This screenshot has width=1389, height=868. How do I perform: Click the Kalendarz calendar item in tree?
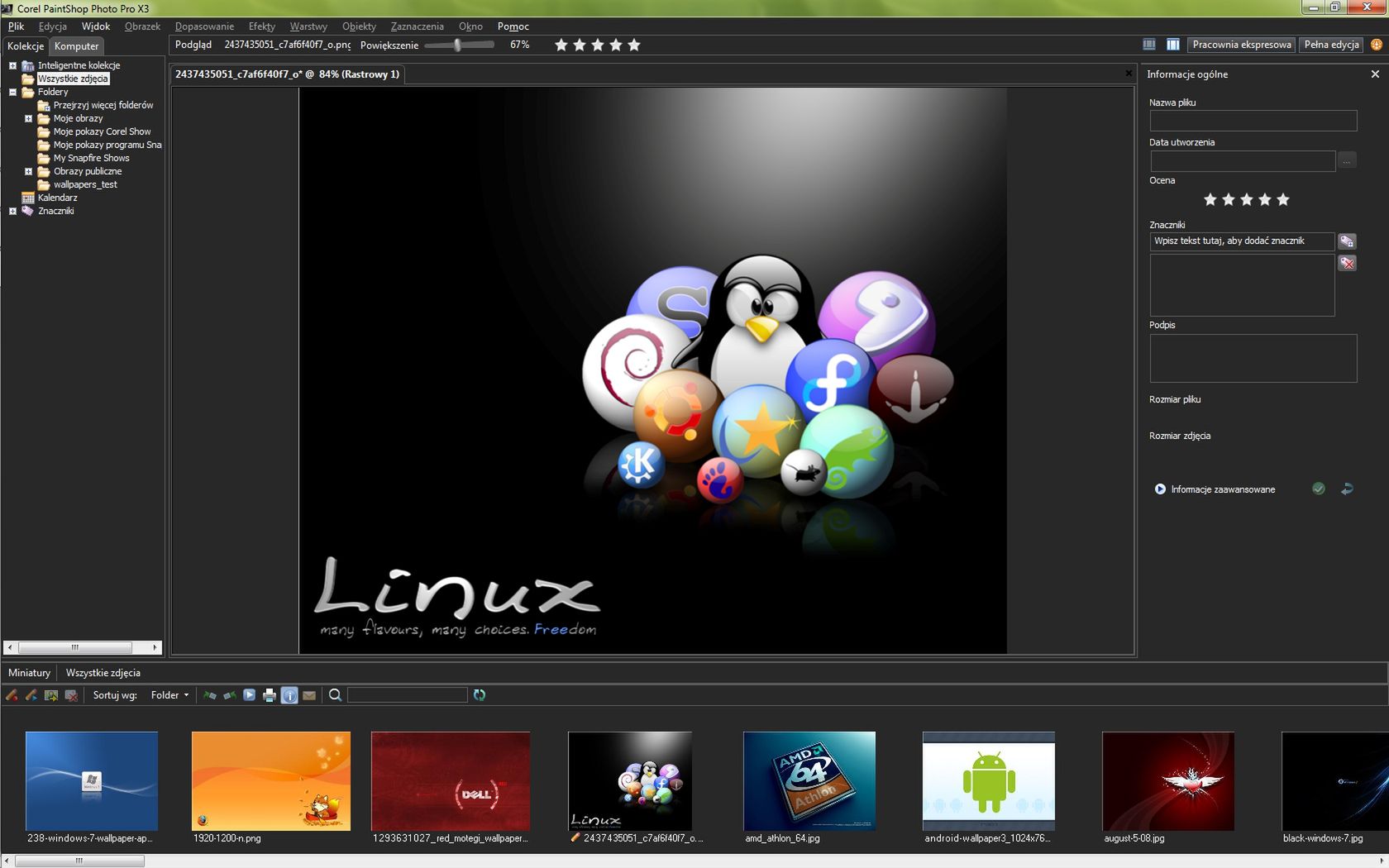pos(50,198)
